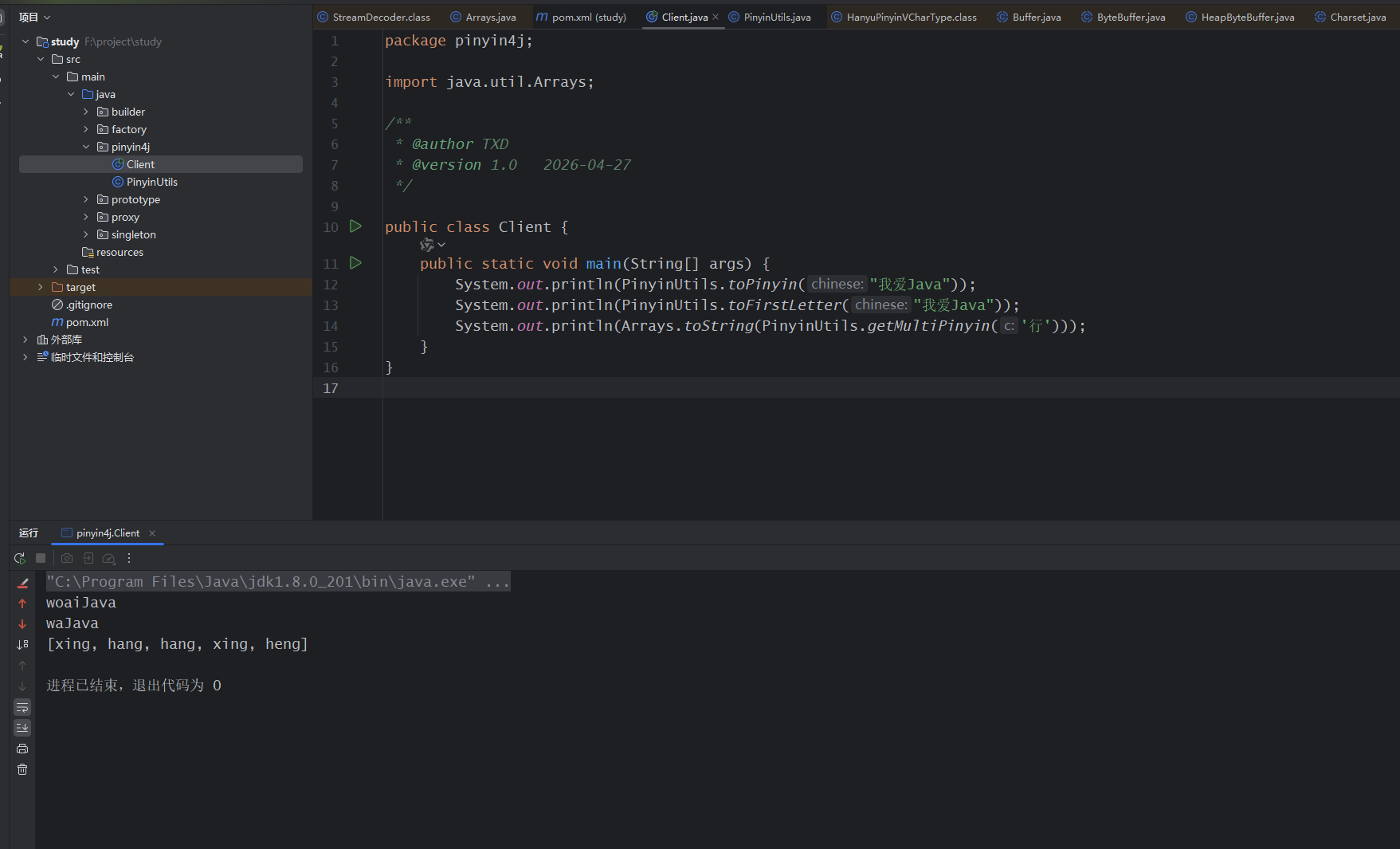Click the red down stack trace arrow
Screen dimensions: 1400x849
coord(22,624)
